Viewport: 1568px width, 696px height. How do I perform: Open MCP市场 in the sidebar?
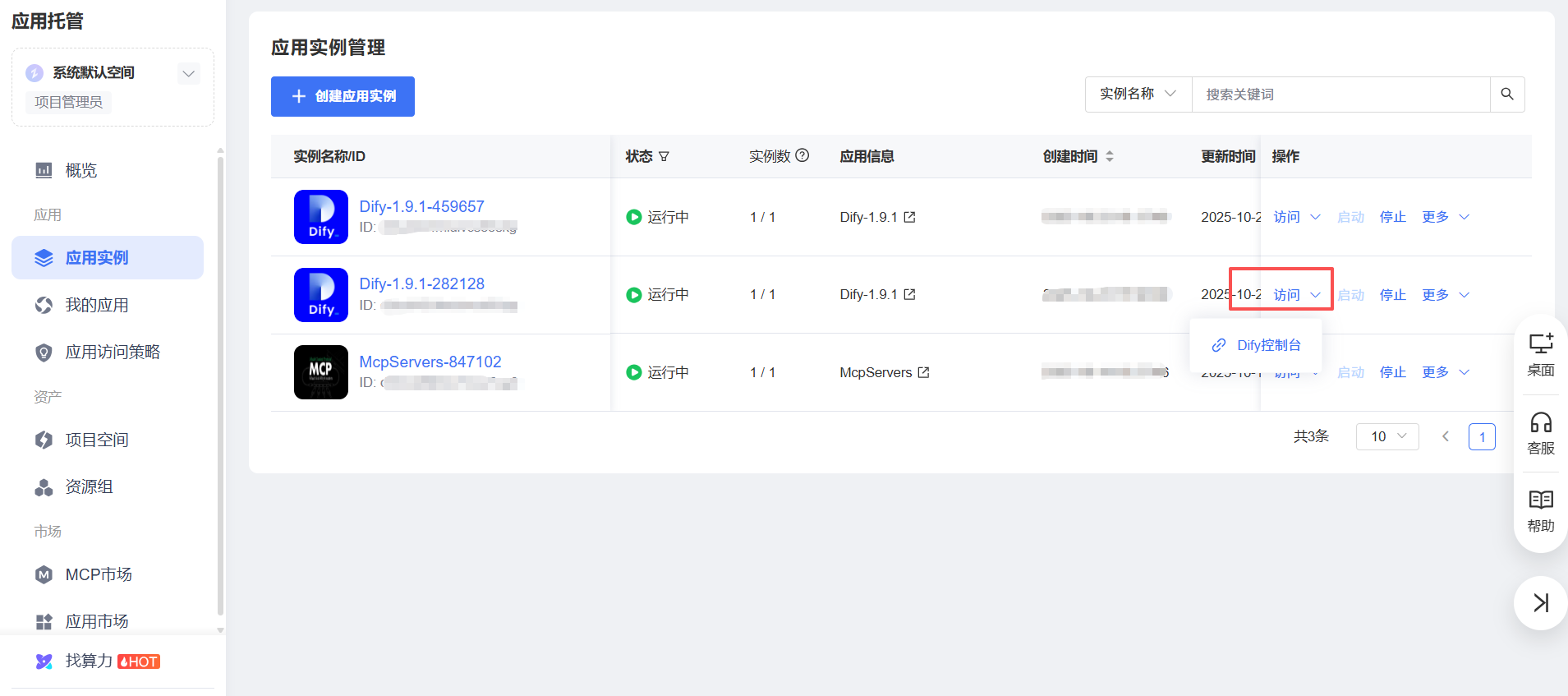click(x=98, y=574)
